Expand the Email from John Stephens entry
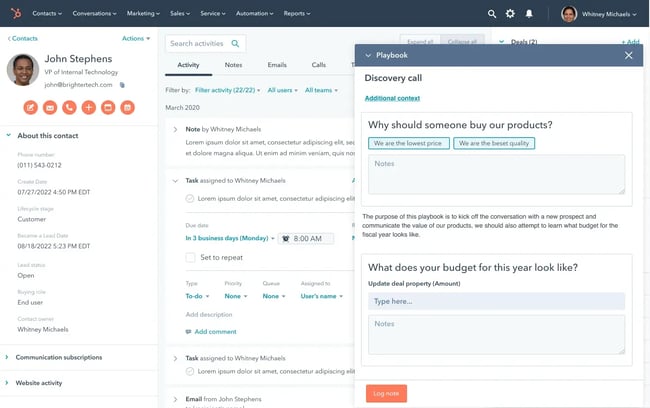The image size is (650, 408). click(175, 399)
